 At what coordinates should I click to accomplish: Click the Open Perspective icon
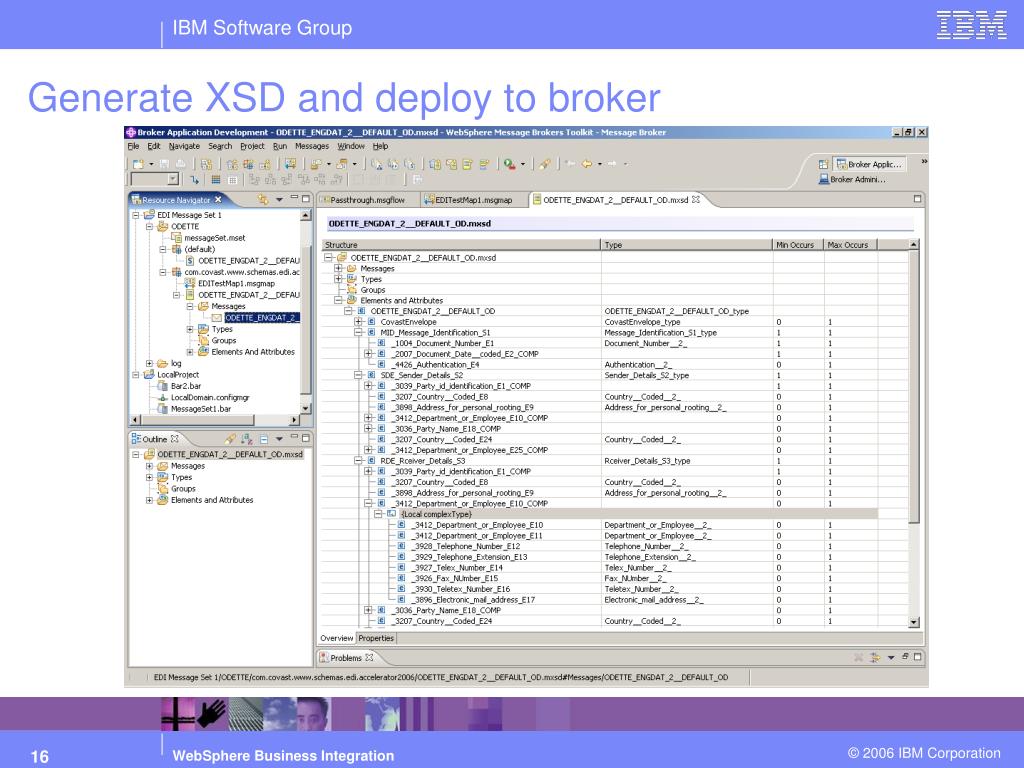(x=824, y=164)
